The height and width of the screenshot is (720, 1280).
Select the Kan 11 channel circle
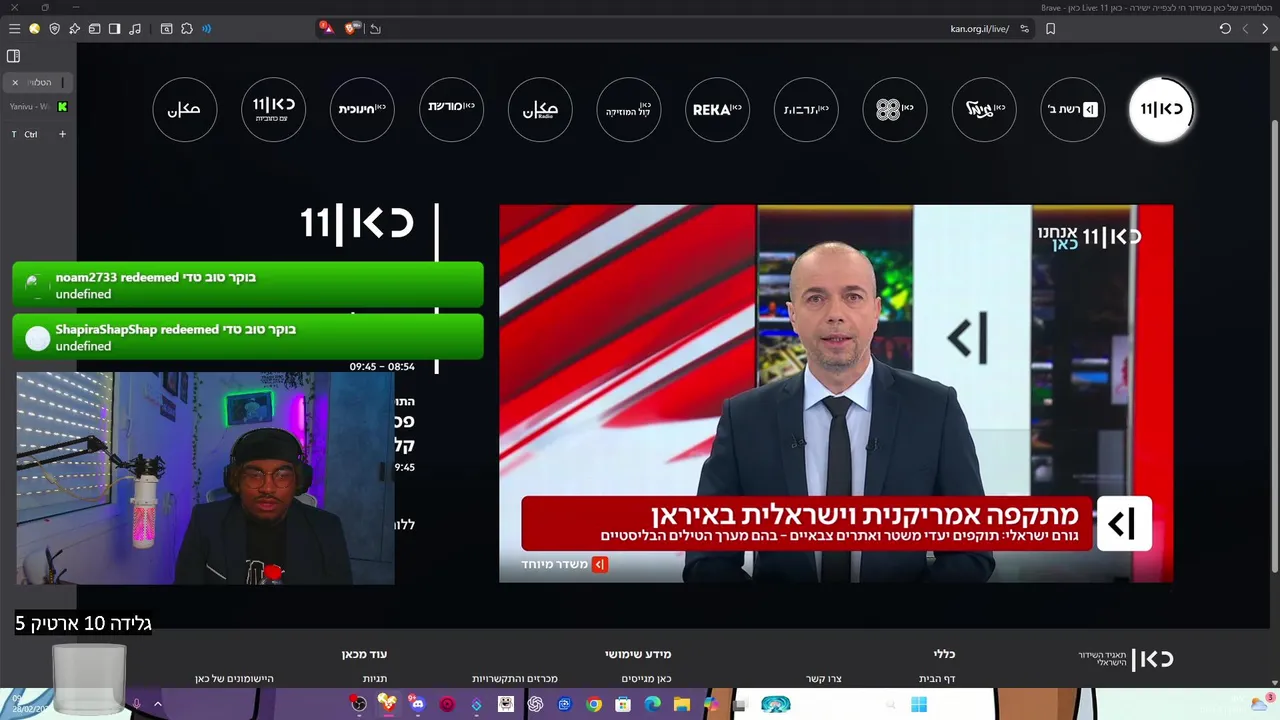[x=1161, y=109]
